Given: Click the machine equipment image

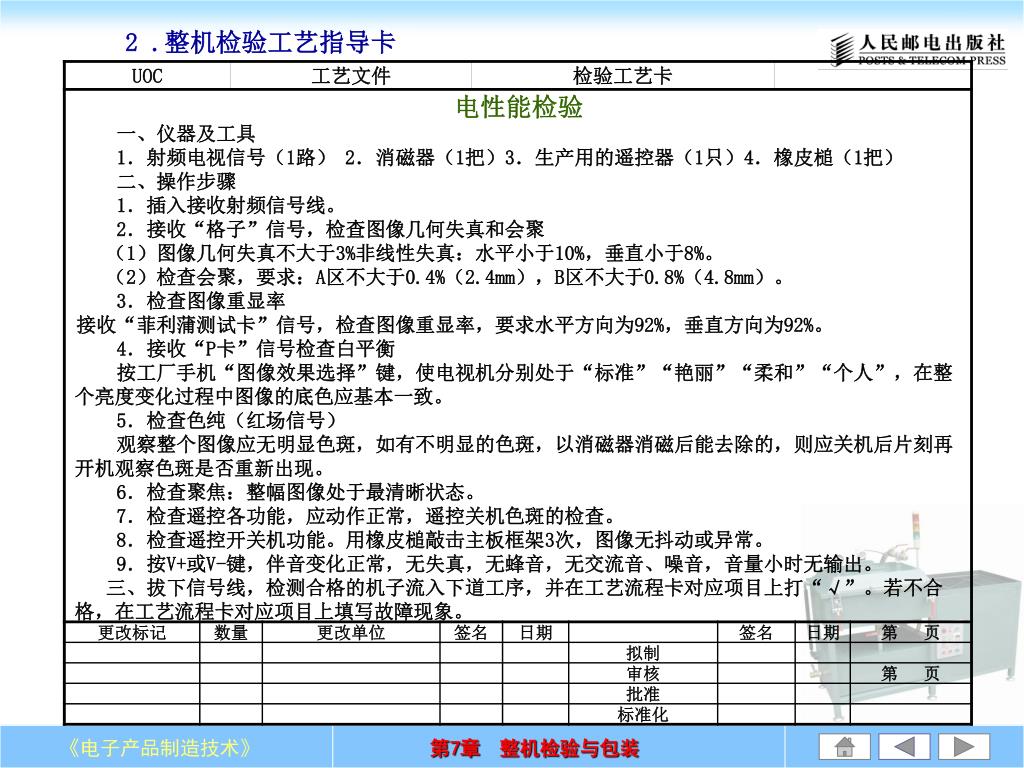Looking at the screenshot, I should point(911,614).
